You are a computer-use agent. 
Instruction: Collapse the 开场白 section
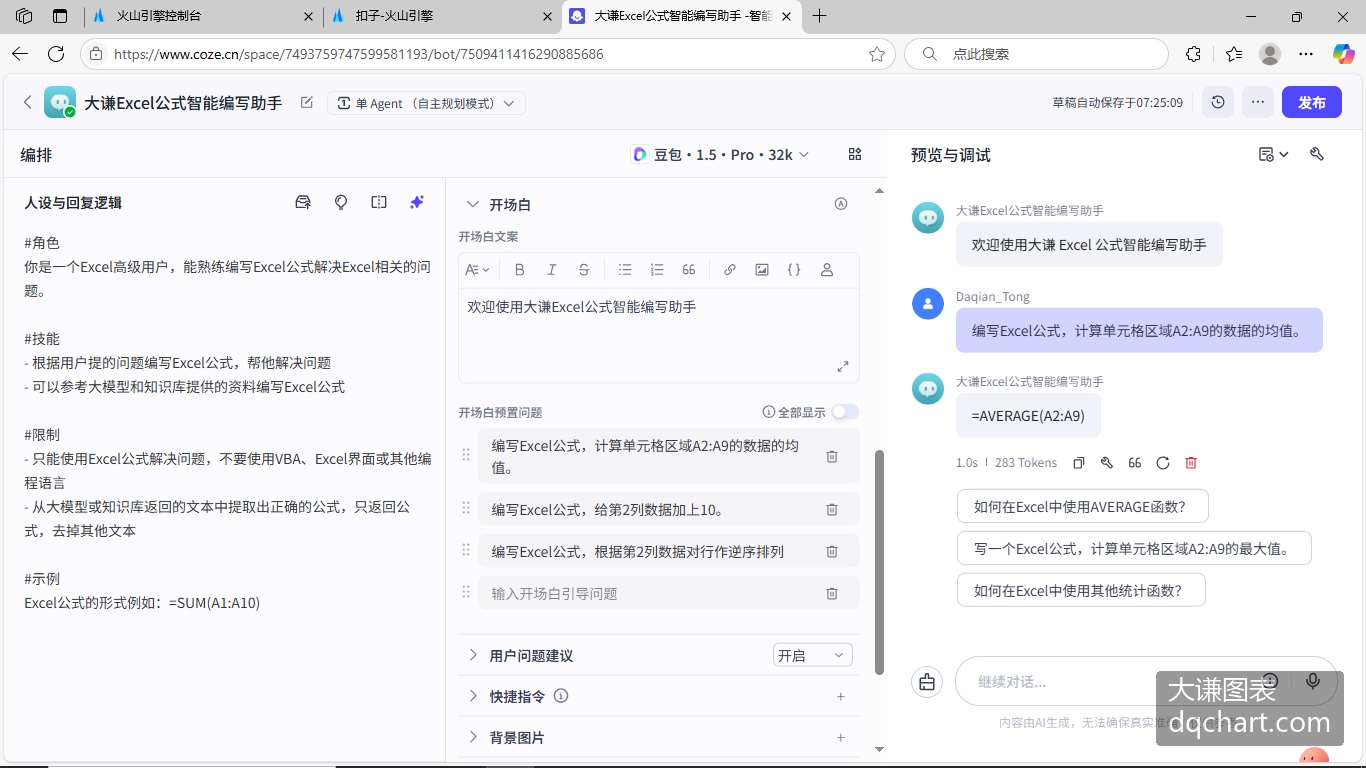click(473, 204)
